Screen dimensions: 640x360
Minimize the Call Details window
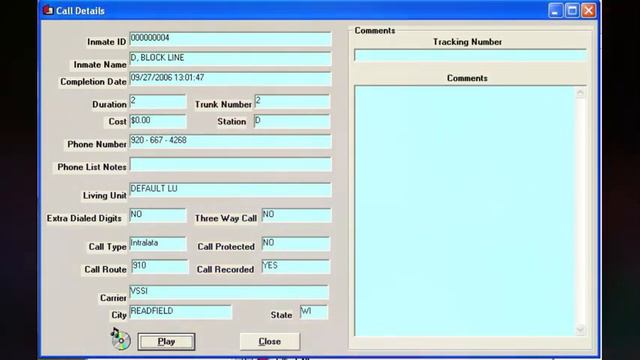point(555,10)
